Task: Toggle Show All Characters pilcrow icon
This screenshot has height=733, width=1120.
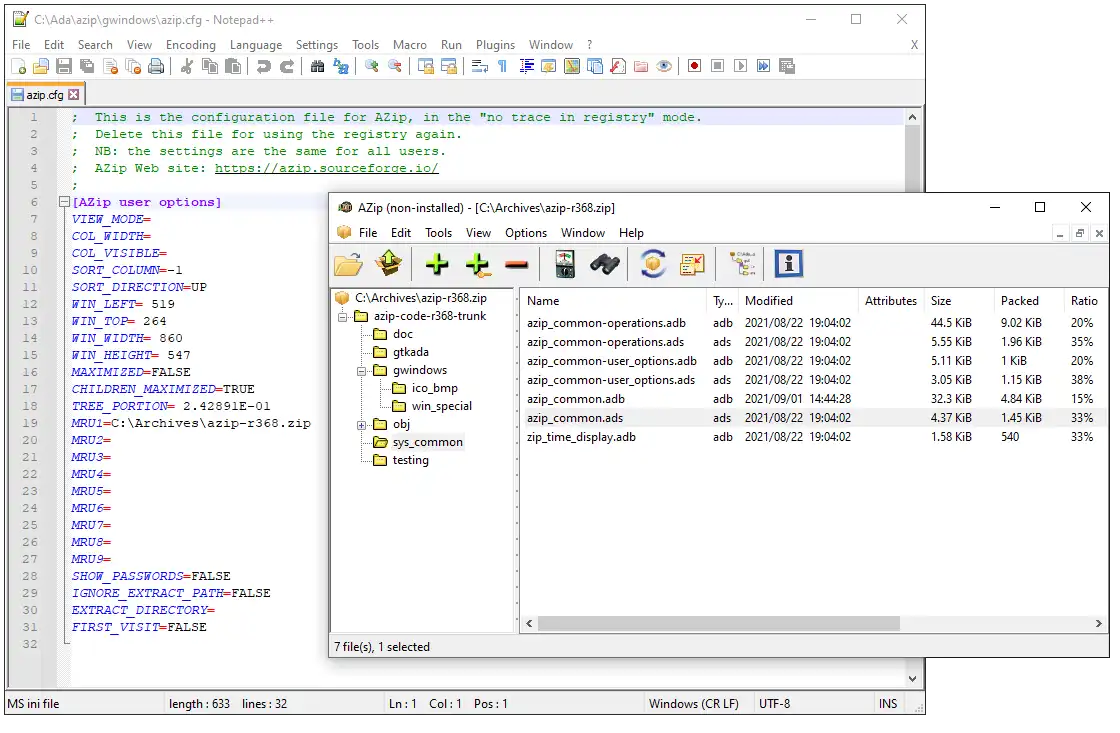Action: pyautogui.click(x=502, y=67)
